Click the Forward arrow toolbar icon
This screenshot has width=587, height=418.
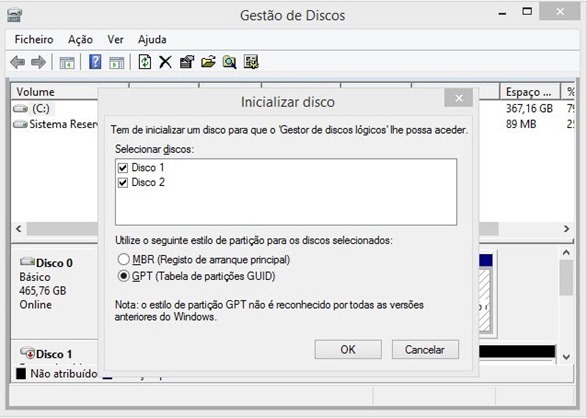tap(38, 62)
